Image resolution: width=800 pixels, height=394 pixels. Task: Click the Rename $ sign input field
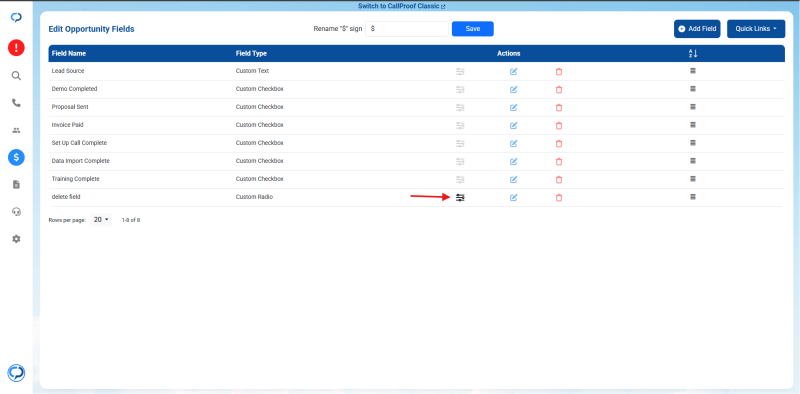407,29
